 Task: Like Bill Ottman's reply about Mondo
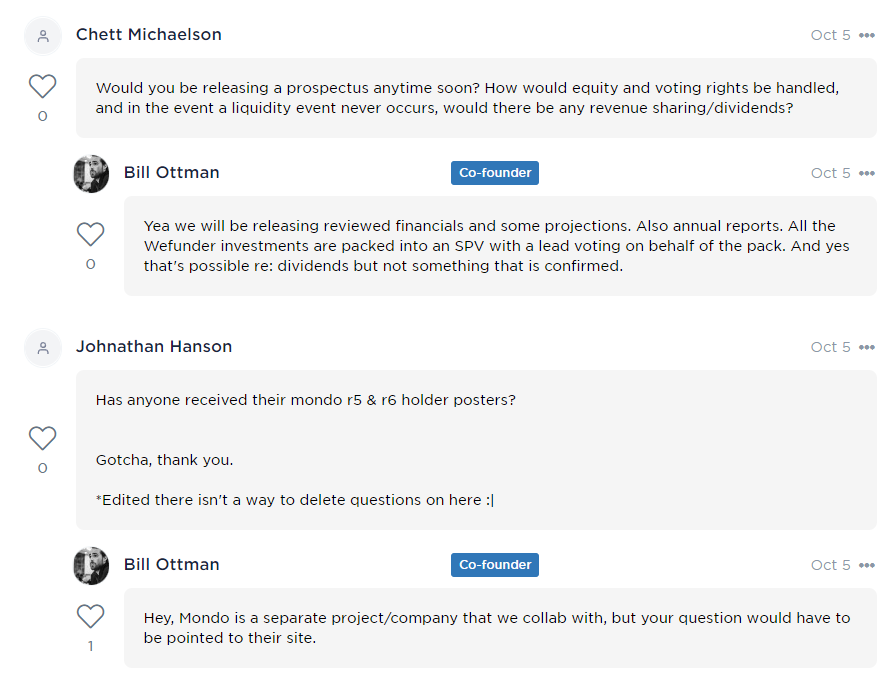pos(90,616)
